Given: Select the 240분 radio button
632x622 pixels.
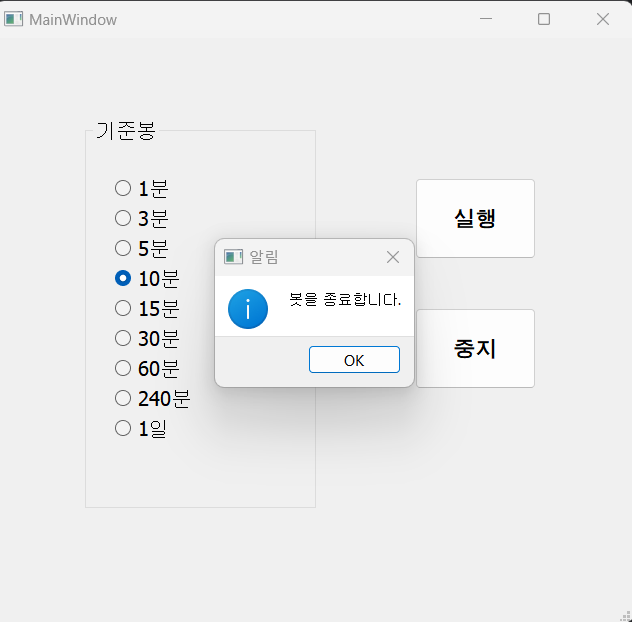Looking at the screenshot, I should click(152, 398).
